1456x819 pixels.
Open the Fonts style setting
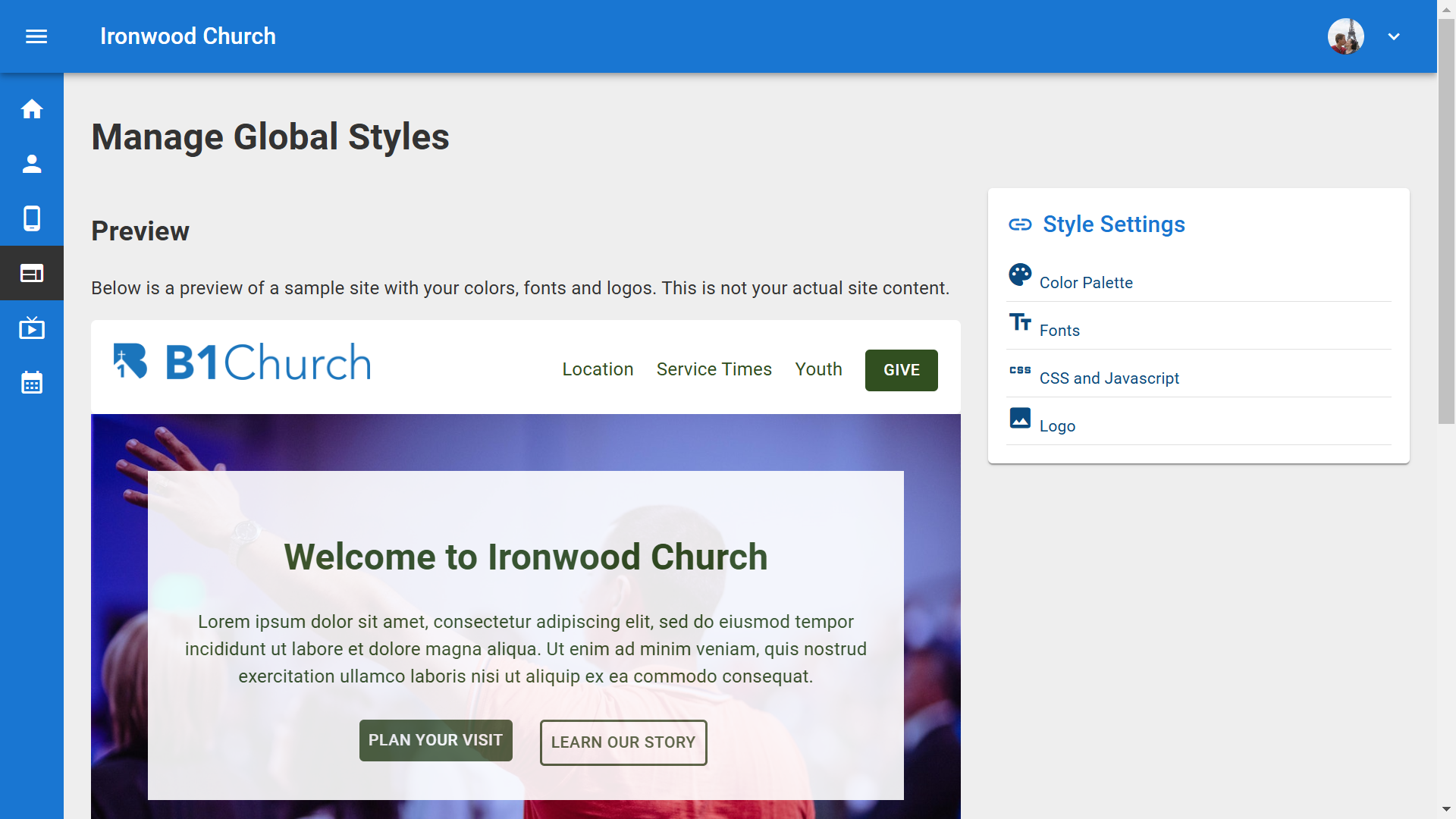pos(1059,331)
